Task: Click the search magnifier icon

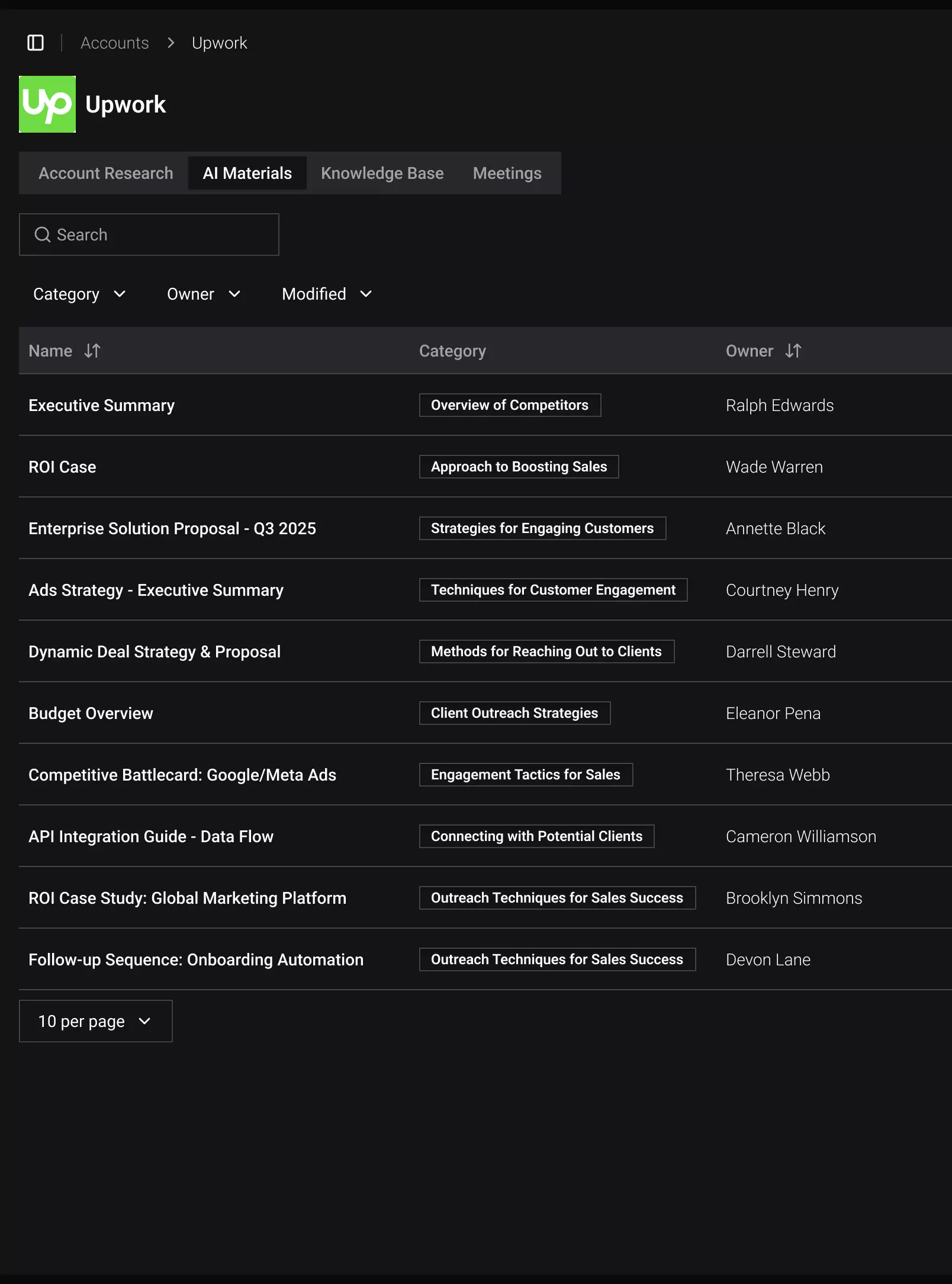Action: point(42,235)
